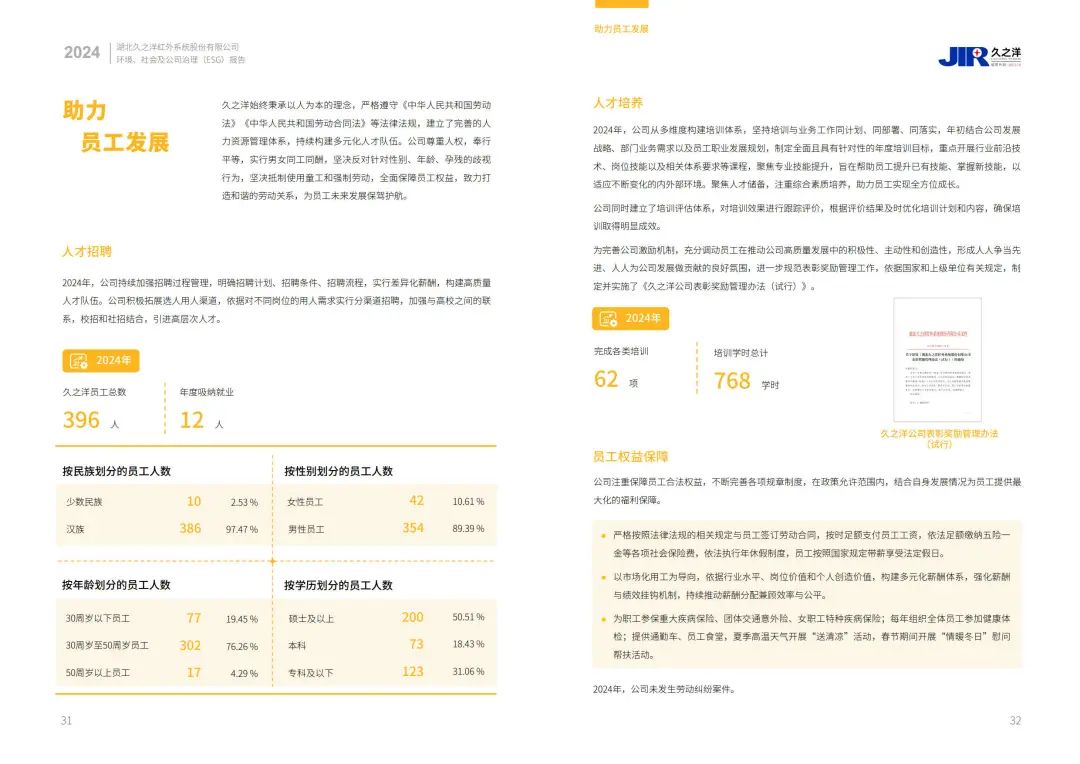
Task: Click table title 按学历划分的员工人数
Action: pyautogui.click(x=338, y=585)
